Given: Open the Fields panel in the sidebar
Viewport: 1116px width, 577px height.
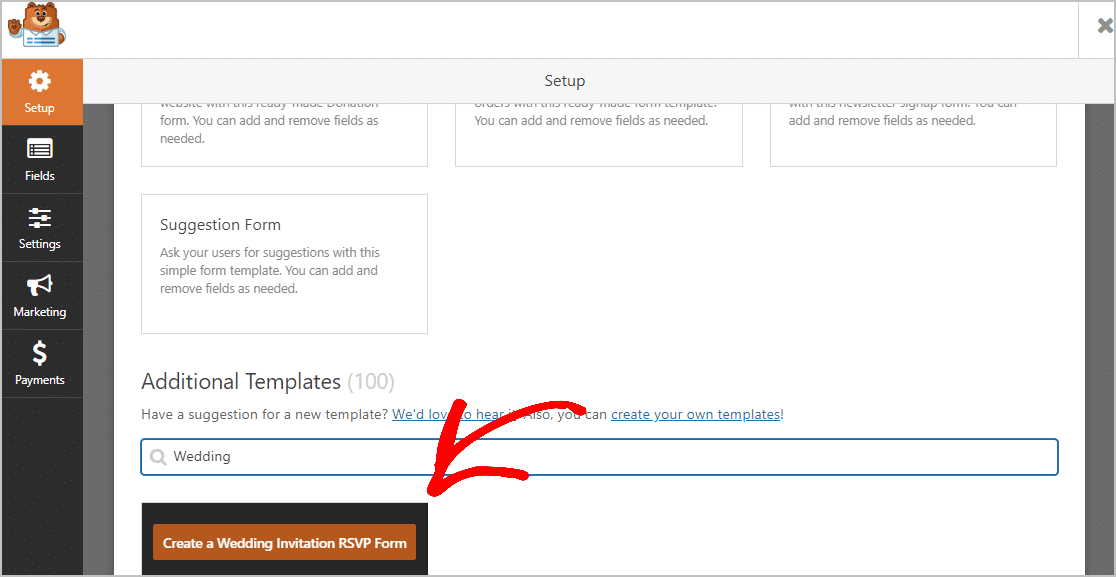Looking at the screenshot, I should click(42, 159).
